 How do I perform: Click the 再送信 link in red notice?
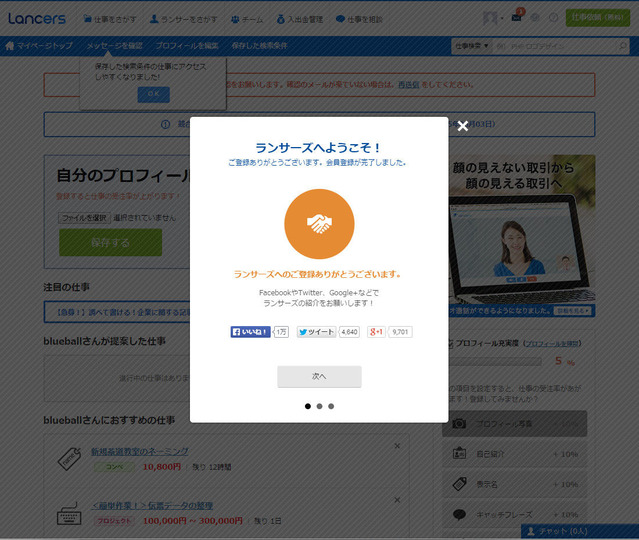click(x=408, y=85)
